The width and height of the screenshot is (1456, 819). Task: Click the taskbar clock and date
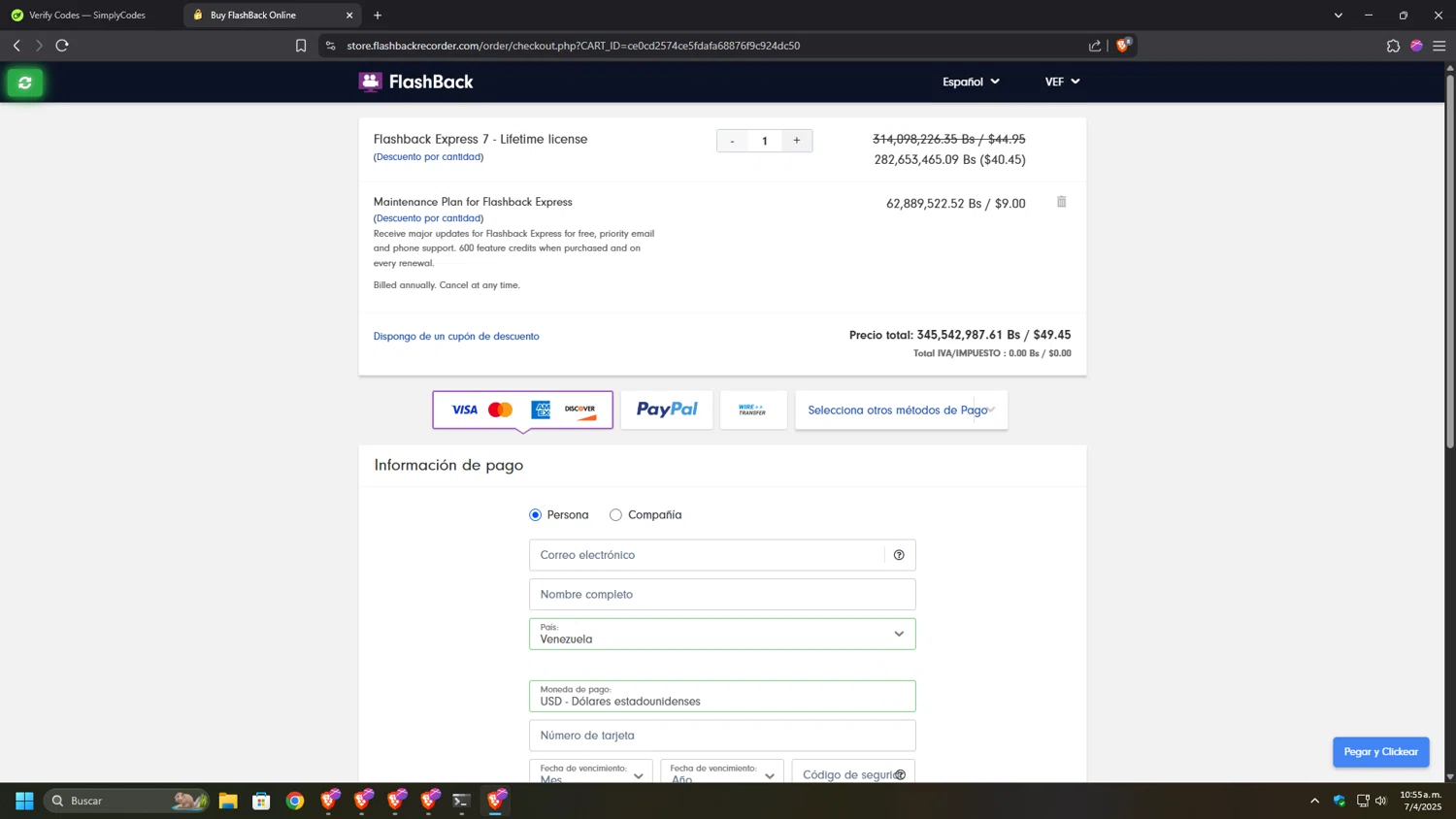(x=1420, y=801)
